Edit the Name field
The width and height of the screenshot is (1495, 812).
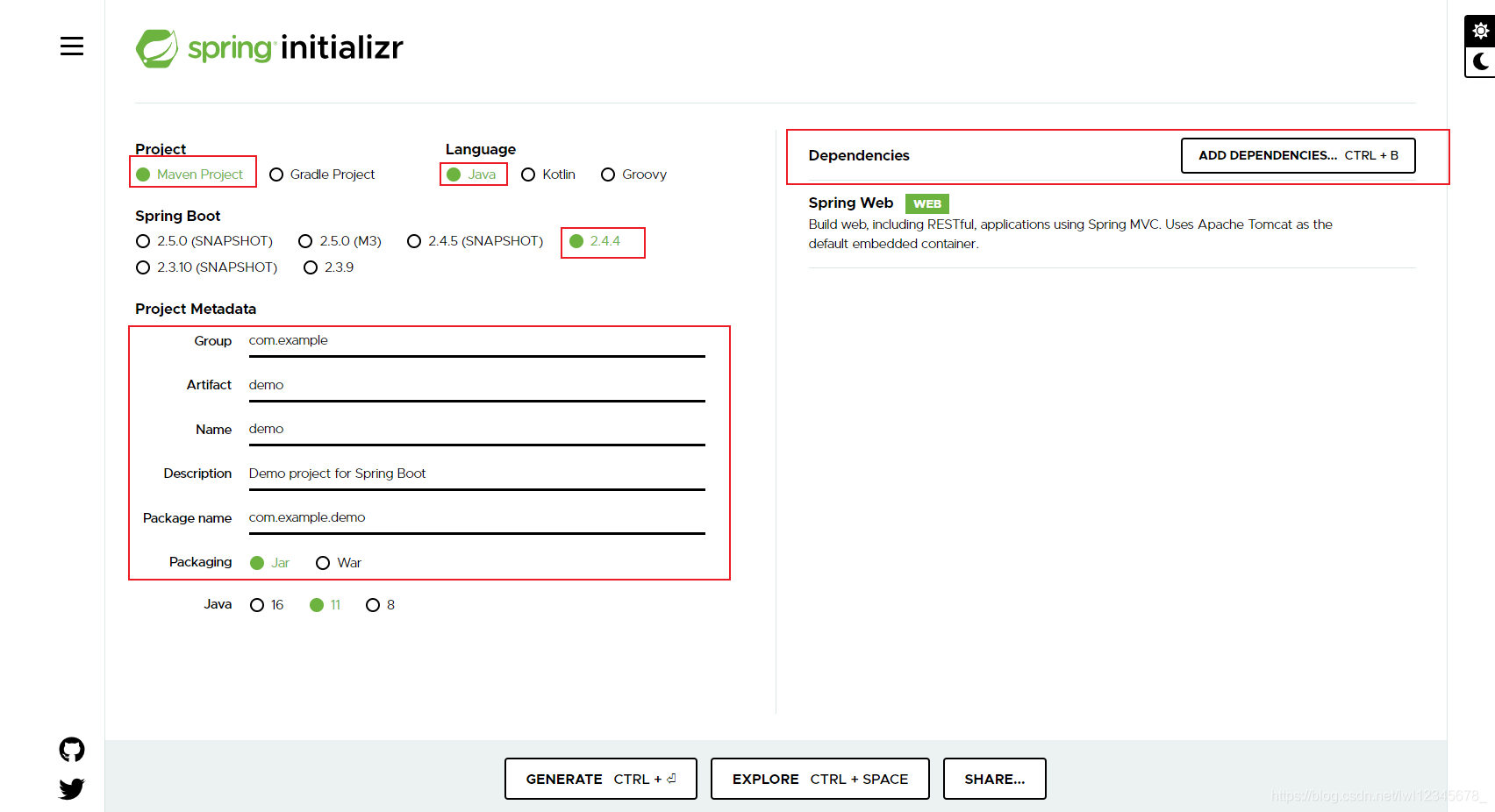[477, 430]
